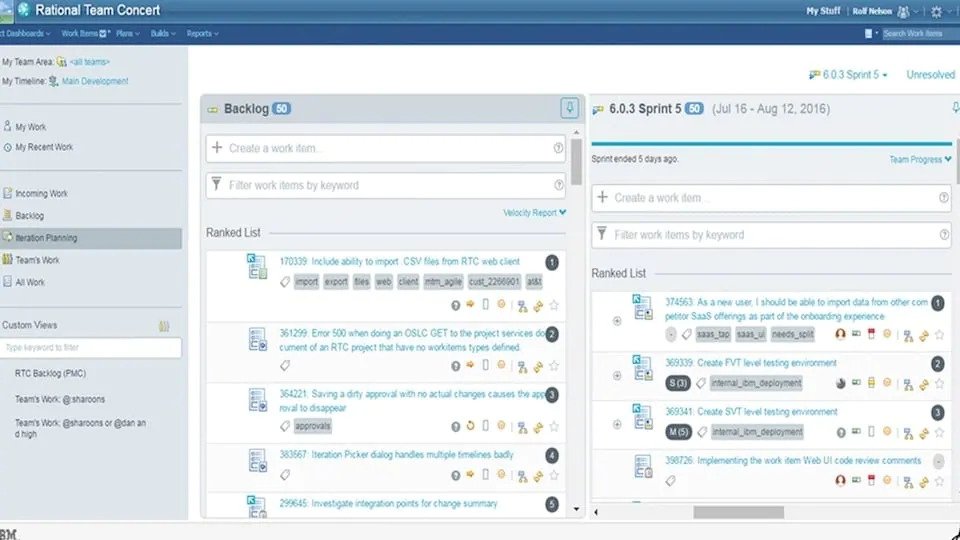Open the Unresolved filter dropdown

(931, 75)
